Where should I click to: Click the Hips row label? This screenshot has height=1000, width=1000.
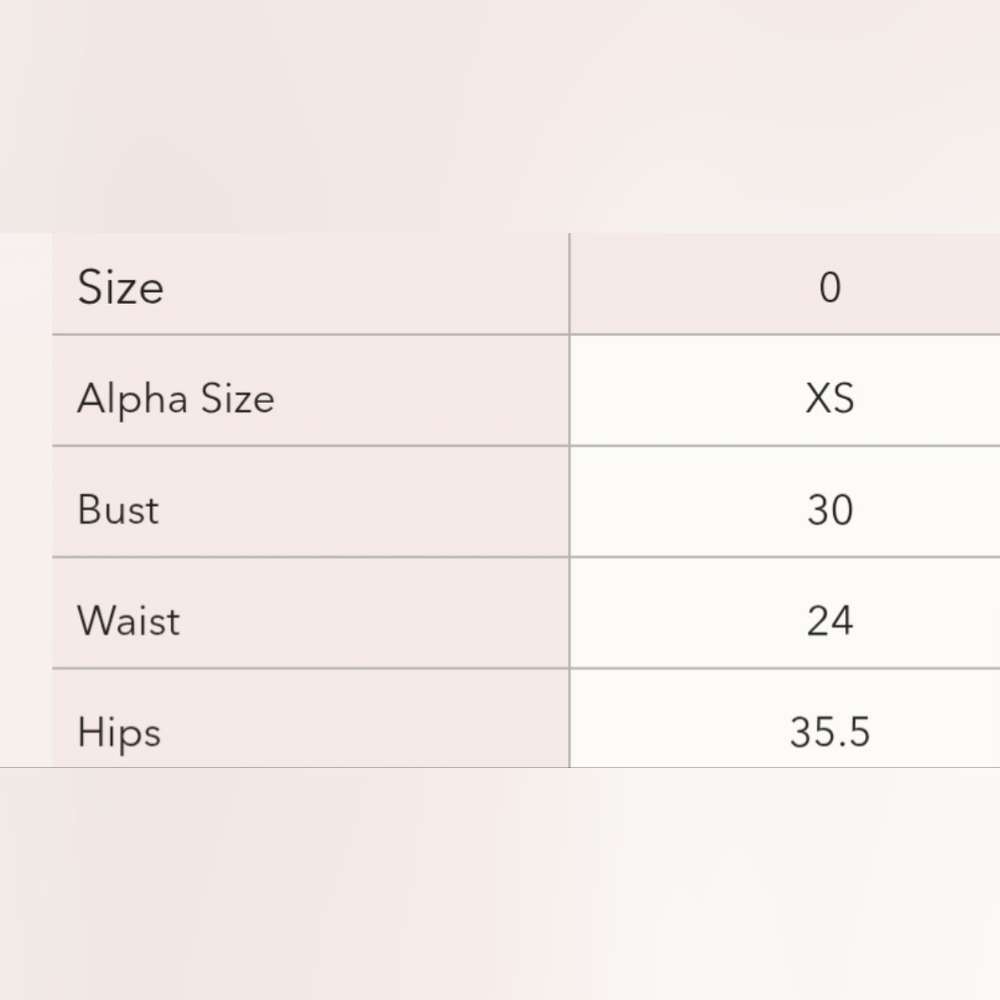(x=119, y=732)
